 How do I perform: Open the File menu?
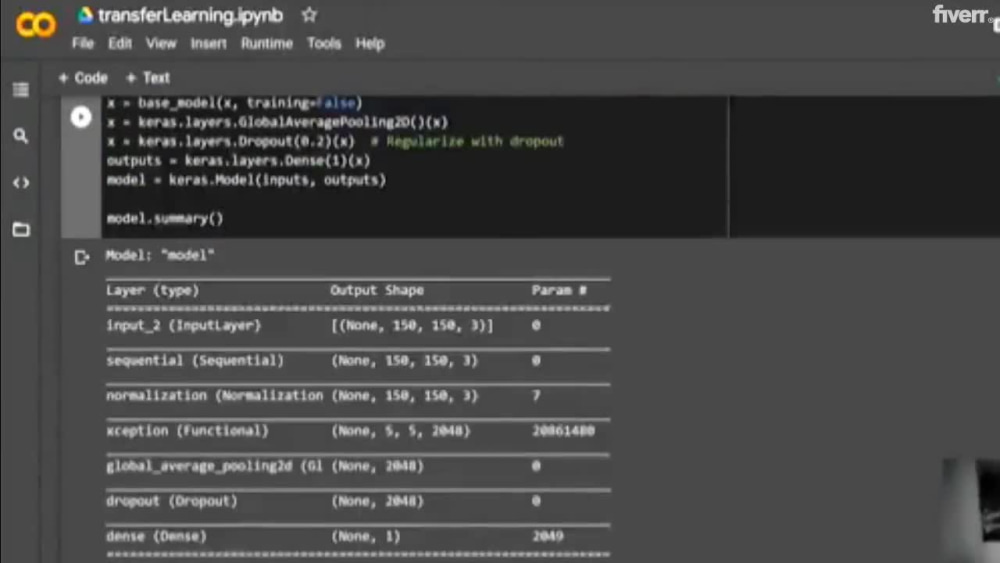[83, 43]
